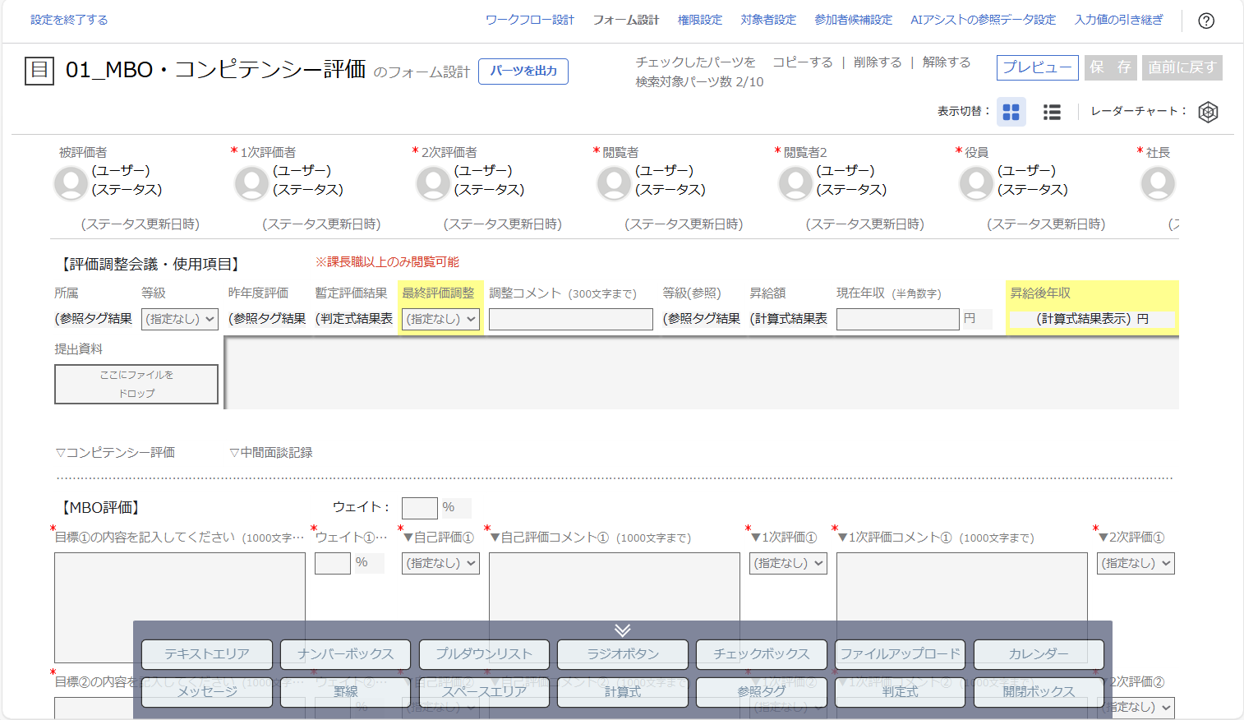Viewport: 1244px width, 720px height.
Task: Select the 計算式 part in the palette
Action: coord(621,692)
